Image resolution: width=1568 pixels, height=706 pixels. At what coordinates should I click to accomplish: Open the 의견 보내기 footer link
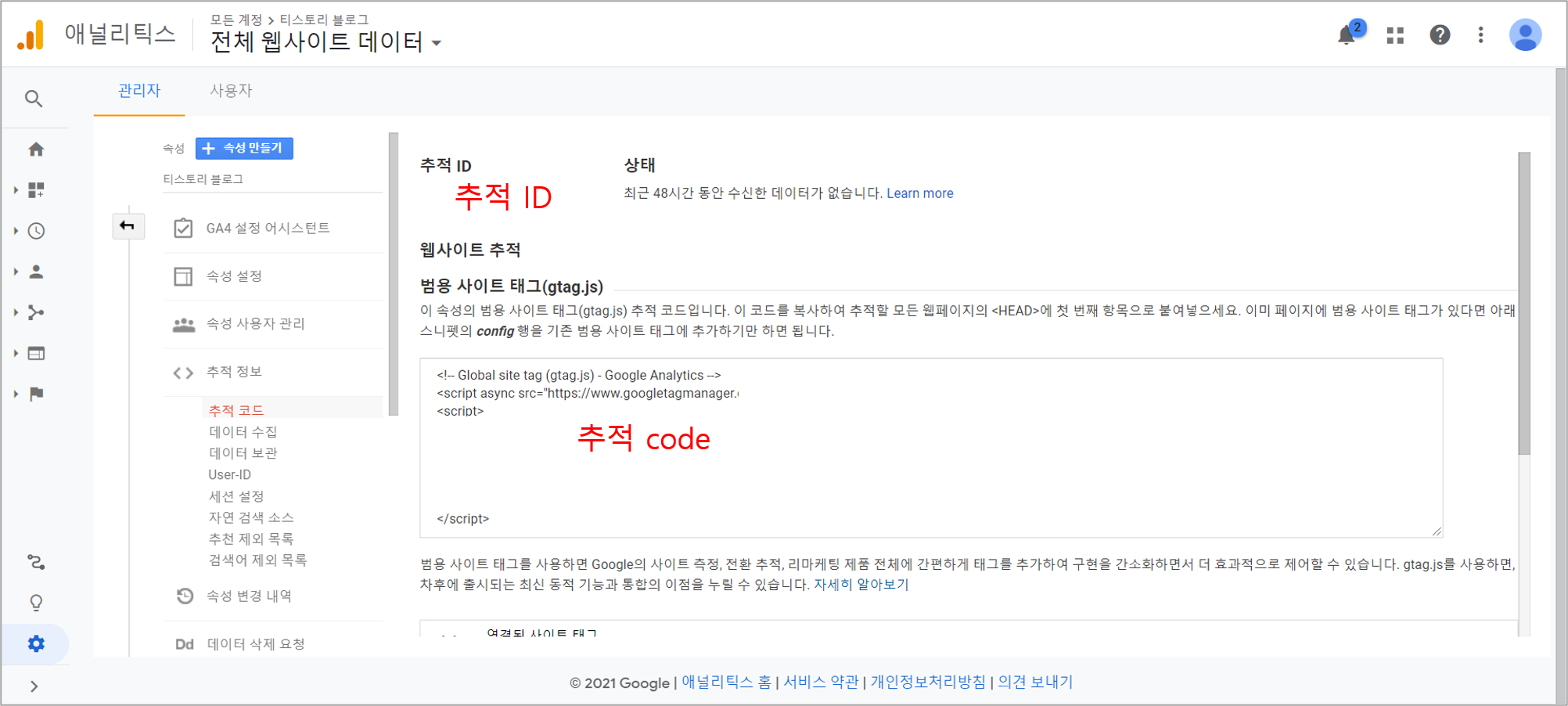click(x=1035, y=682)
